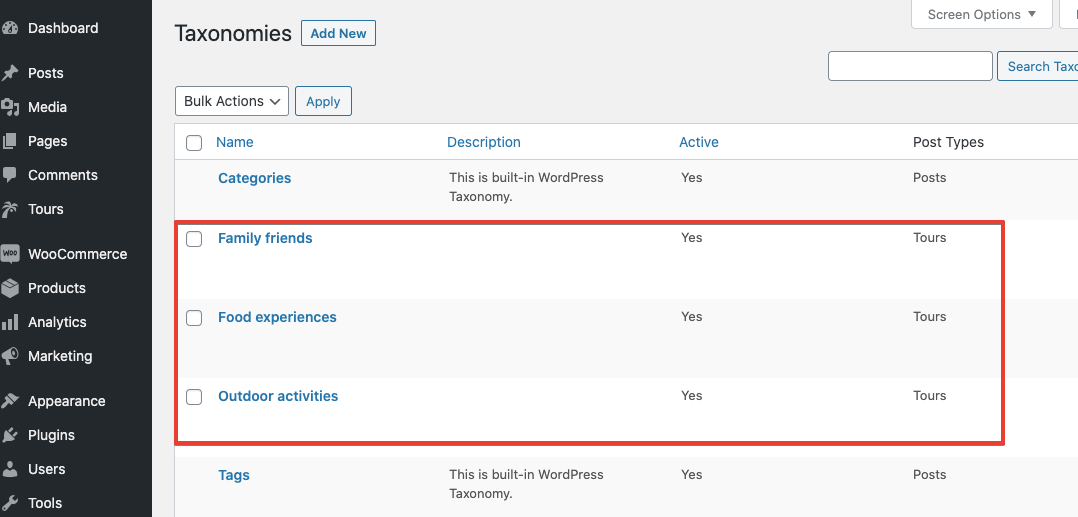This screenshot has height=517, width=1078.
Task: Click the Posts pushpin icon
Action: (10, 73)
